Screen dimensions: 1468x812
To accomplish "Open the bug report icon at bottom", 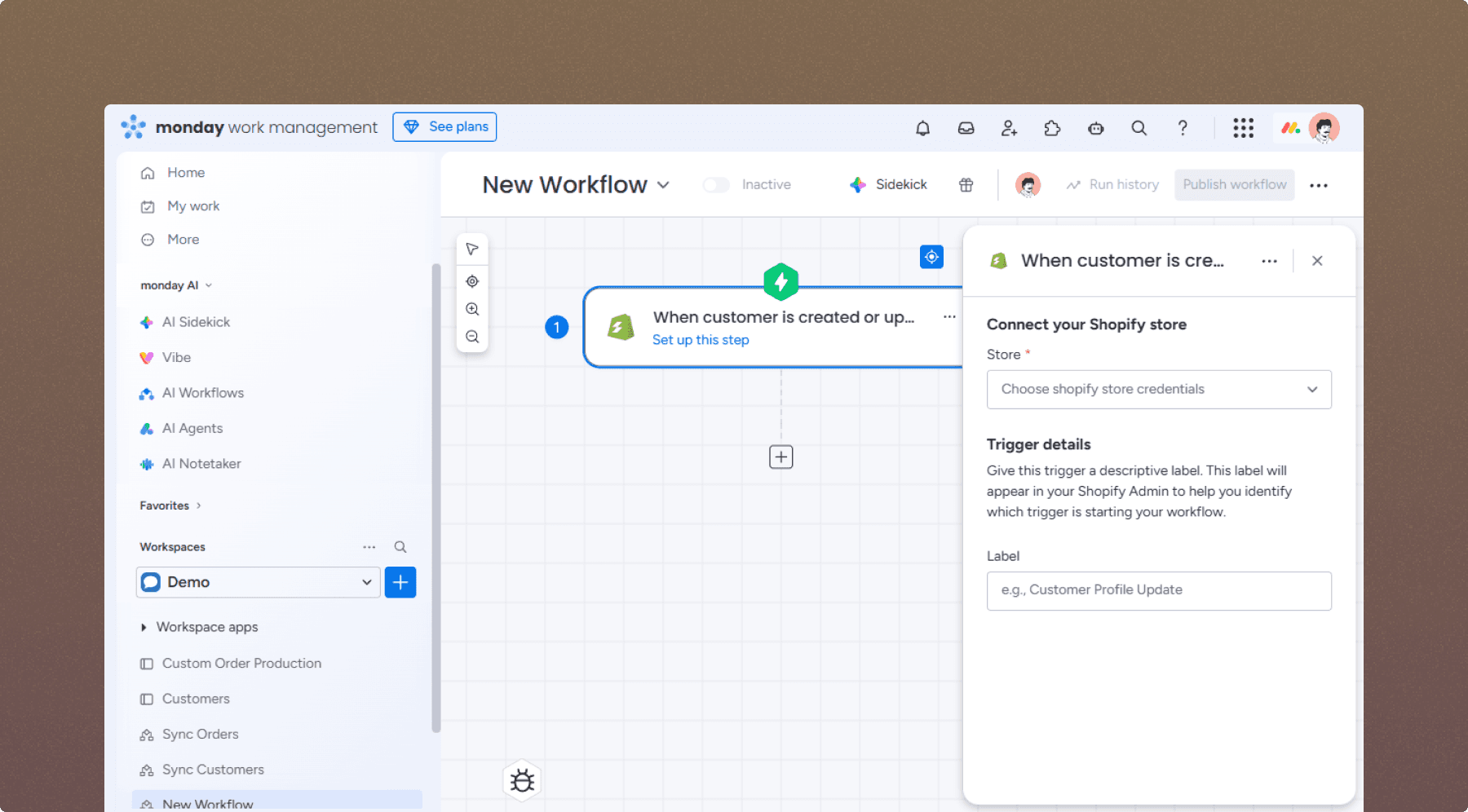I will [522, 781].
